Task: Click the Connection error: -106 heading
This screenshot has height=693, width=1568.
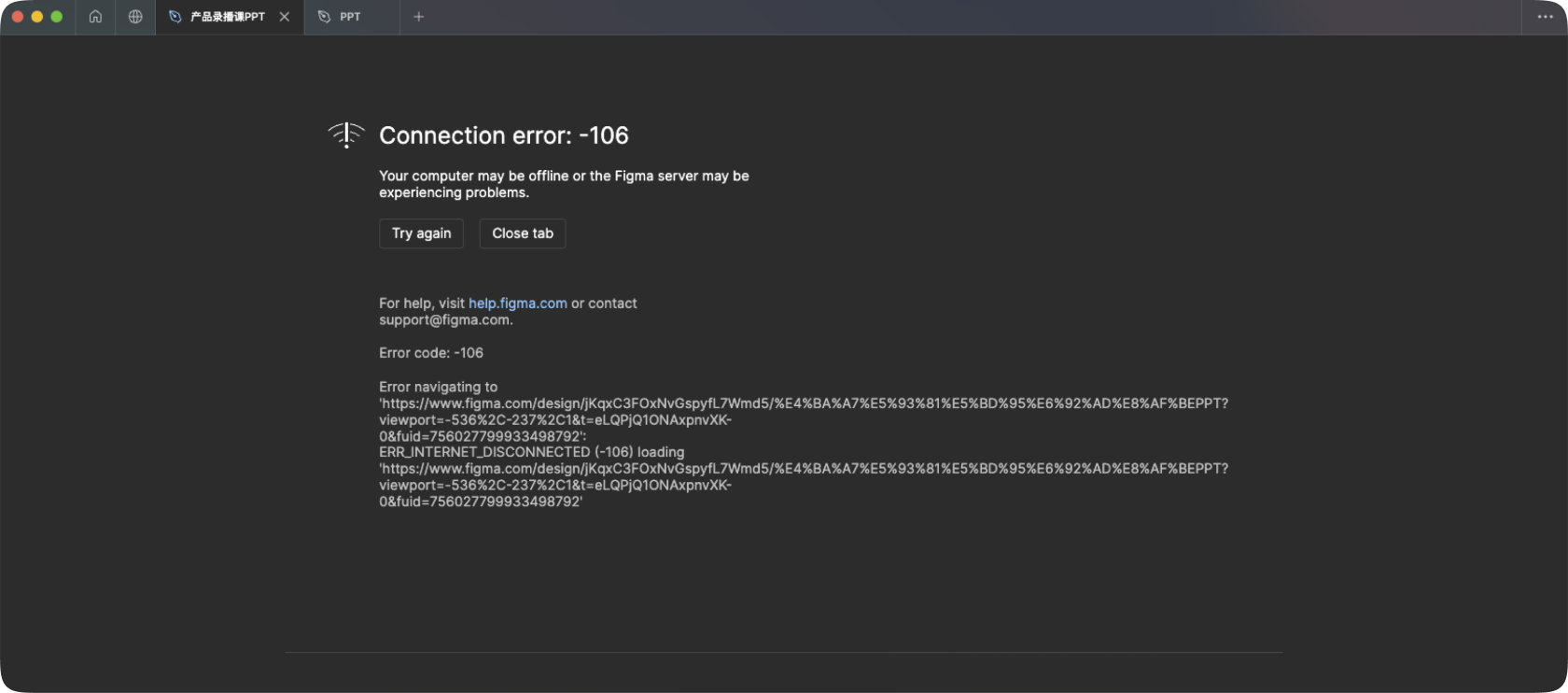Action: coord(503,135)
